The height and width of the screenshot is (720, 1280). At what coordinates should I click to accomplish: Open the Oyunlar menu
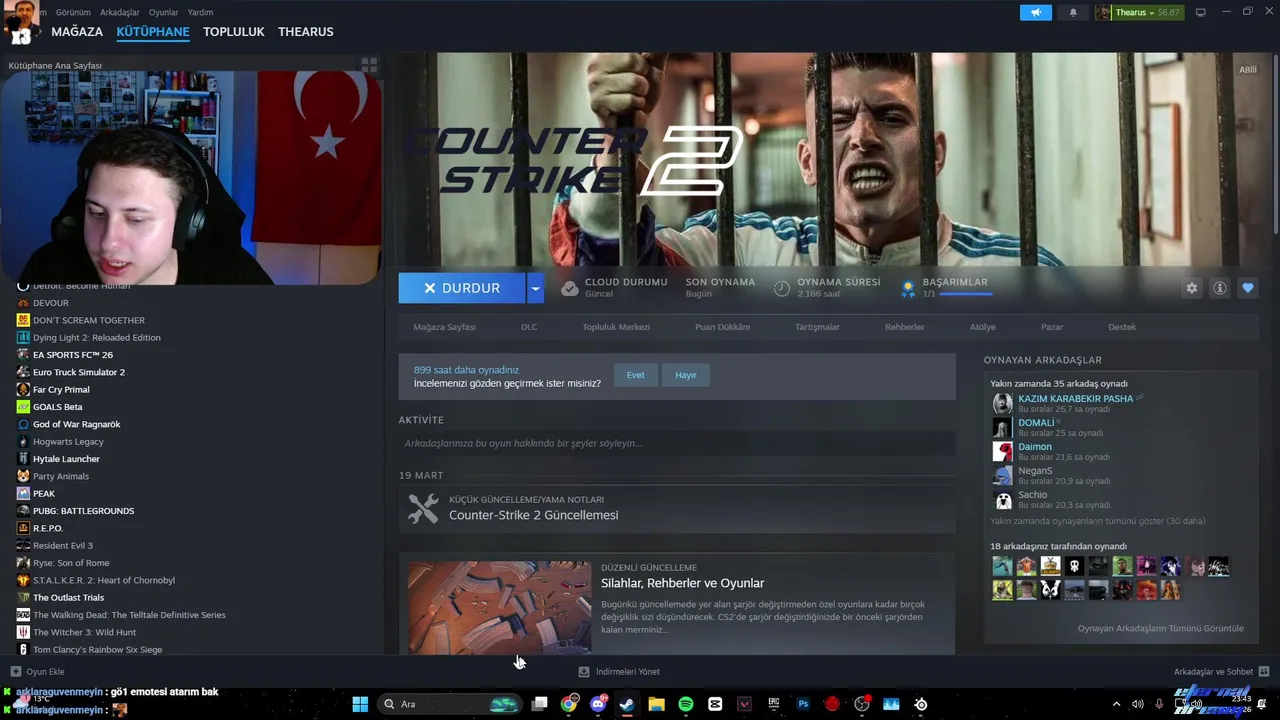163,12
